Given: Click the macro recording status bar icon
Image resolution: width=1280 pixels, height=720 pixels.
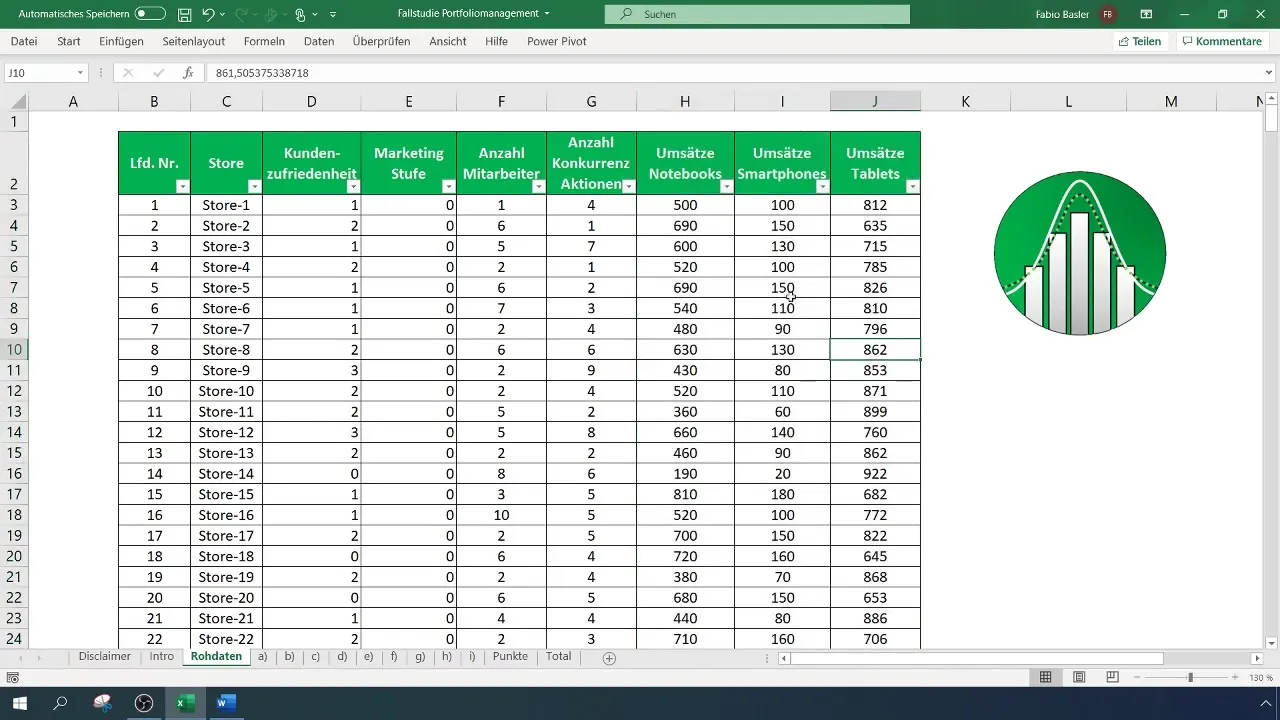Looking at the screenshot, I should (12, 677).
